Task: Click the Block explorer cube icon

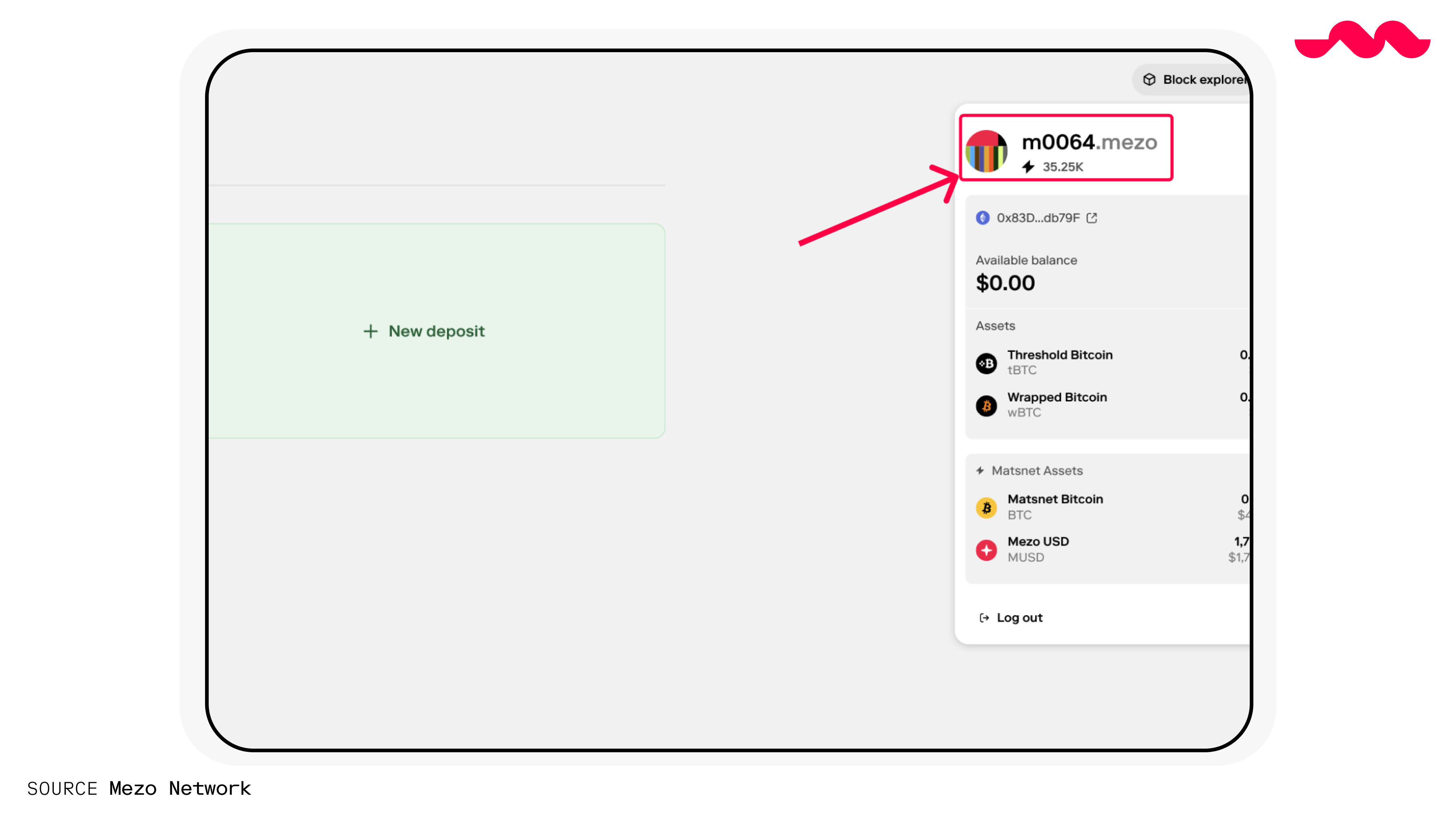Action: [1149, 80]
